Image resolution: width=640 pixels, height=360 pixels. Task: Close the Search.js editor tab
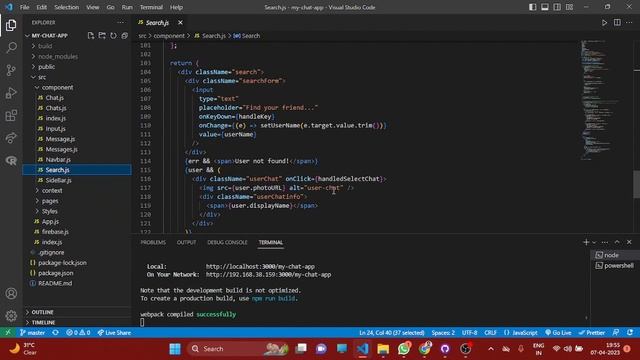click(x=180, y=23)
